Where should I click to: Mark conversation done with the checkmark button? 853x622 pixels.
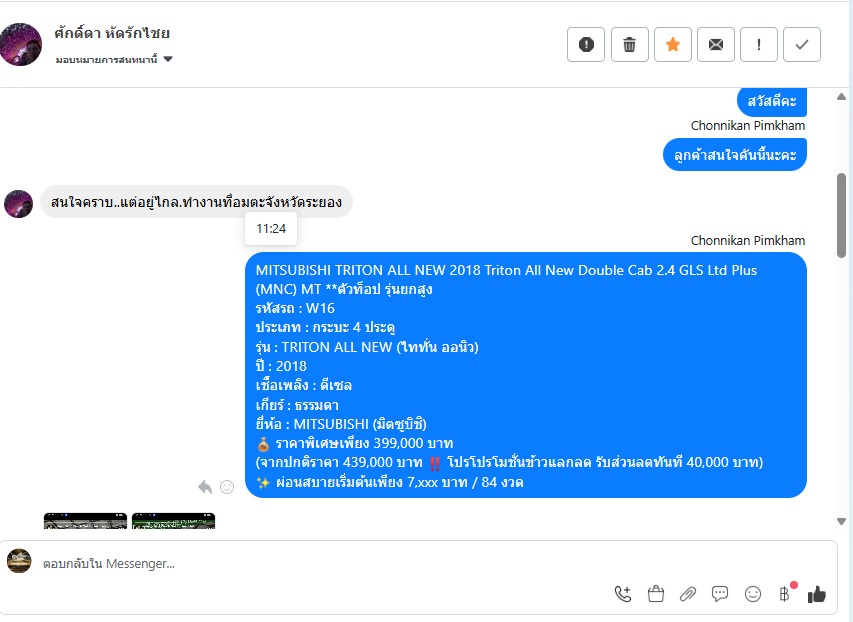pyautogui.click(x=801, y=44)
